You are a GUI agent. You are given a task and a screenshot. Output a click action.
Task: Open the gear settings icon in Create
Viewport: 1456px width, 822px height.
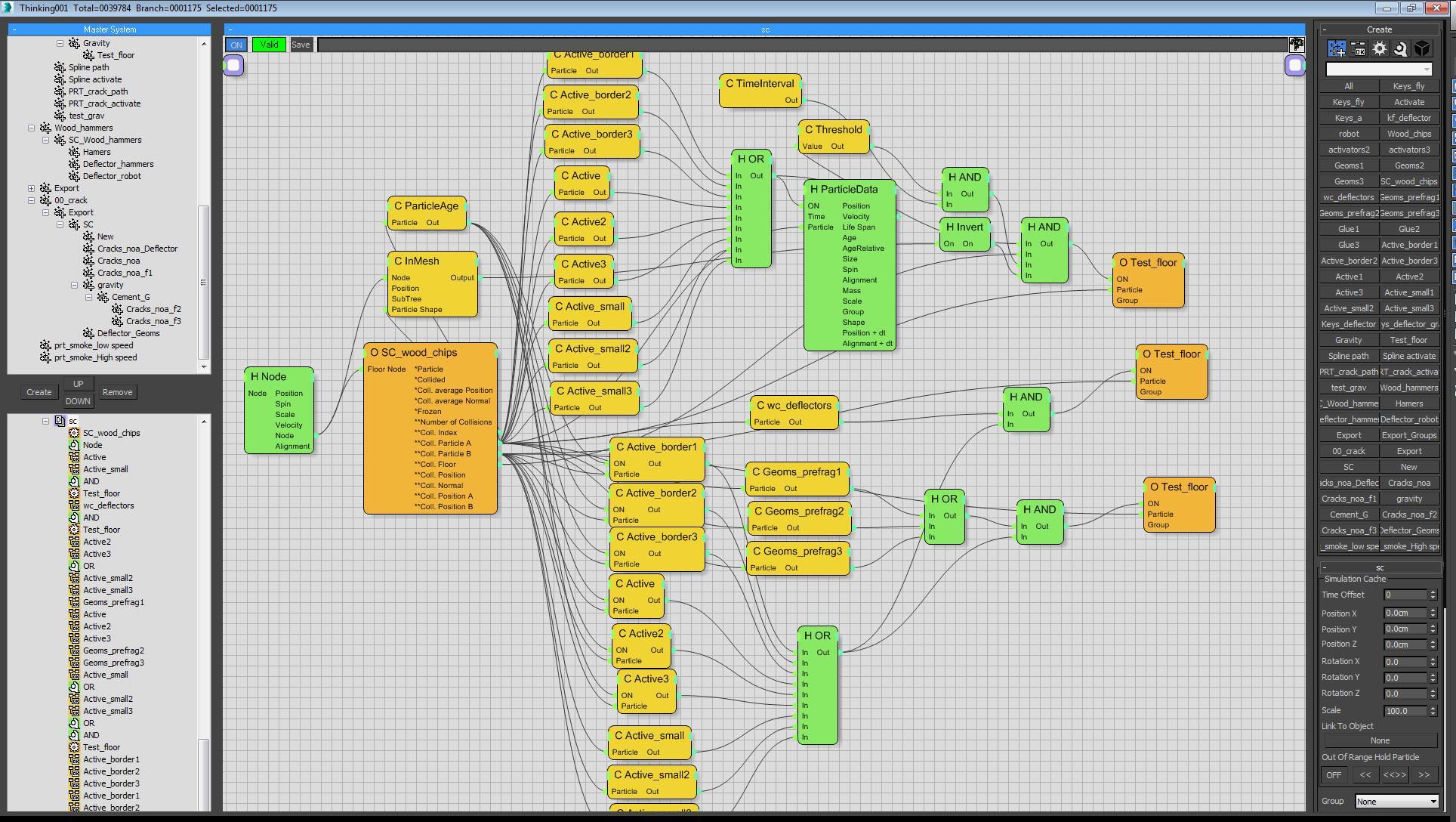click(1380, 48)
